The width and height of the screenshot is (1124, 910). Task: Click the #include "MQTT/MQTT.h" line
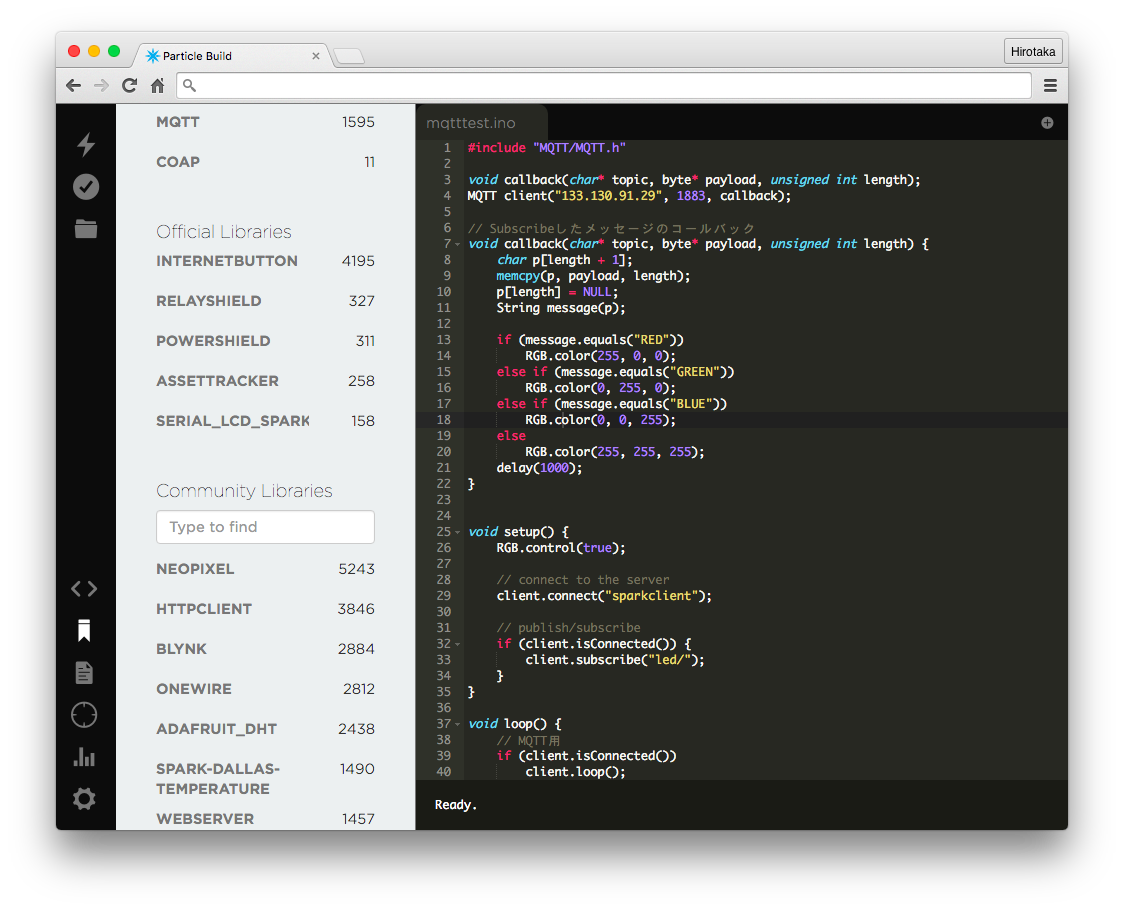(547, 148)
